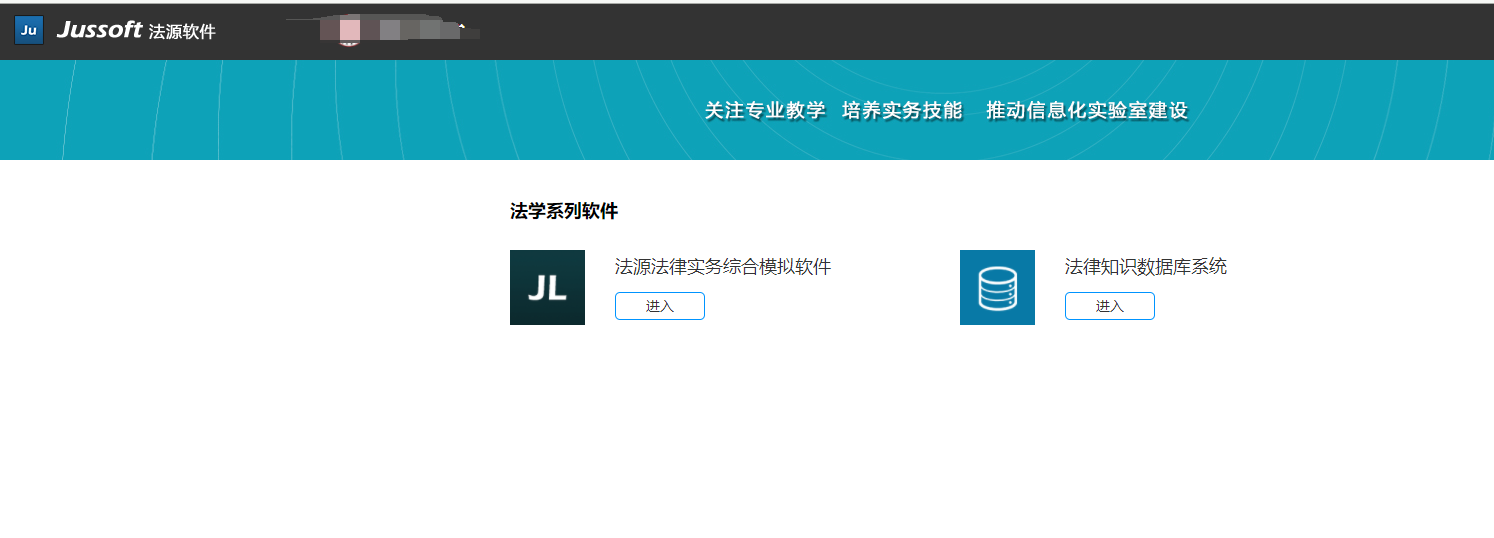
Task: Click blank white area below software list
Action: click(750, 440)
